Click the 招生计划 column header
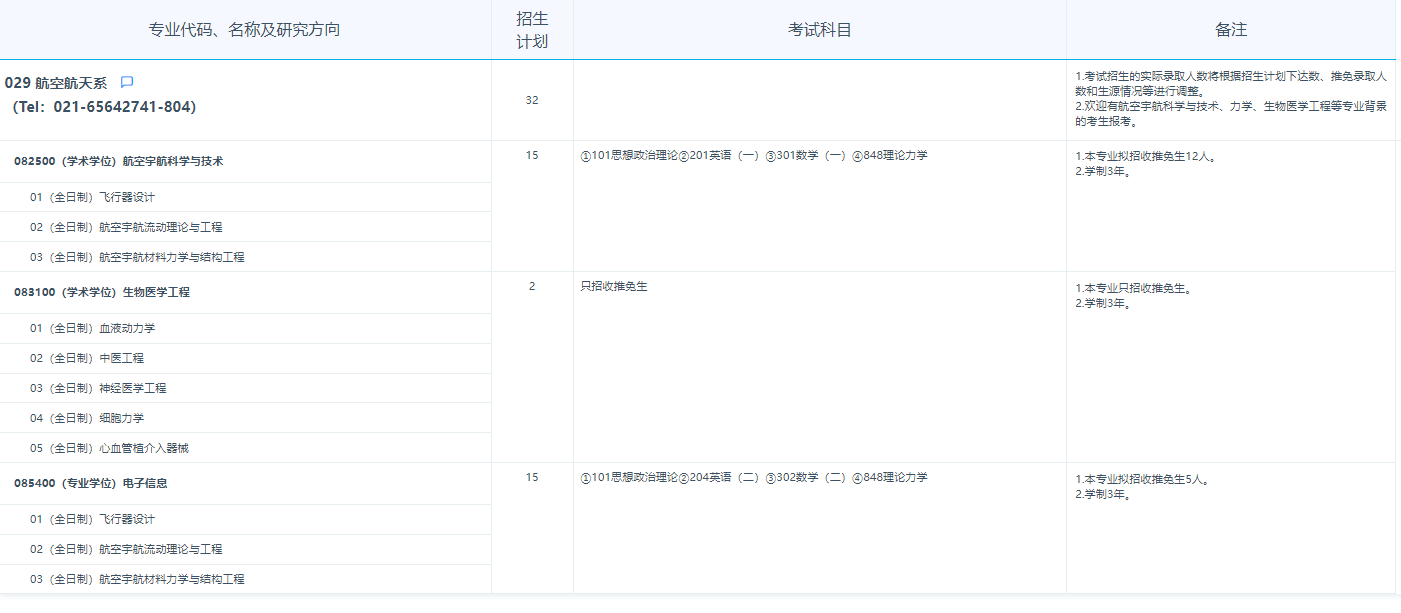 532,30
